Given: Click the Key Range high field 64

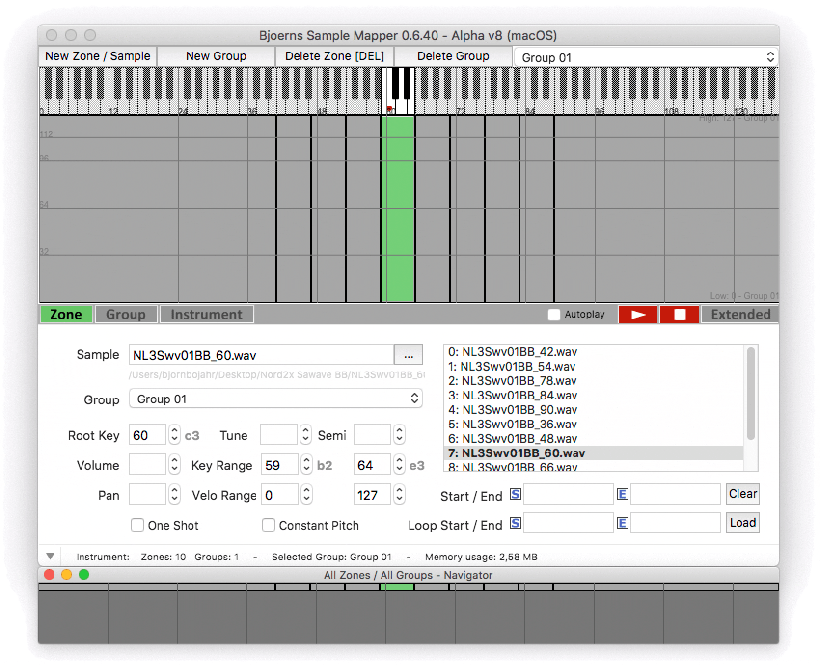Looking at the screenshot, I should click(372, 464).
